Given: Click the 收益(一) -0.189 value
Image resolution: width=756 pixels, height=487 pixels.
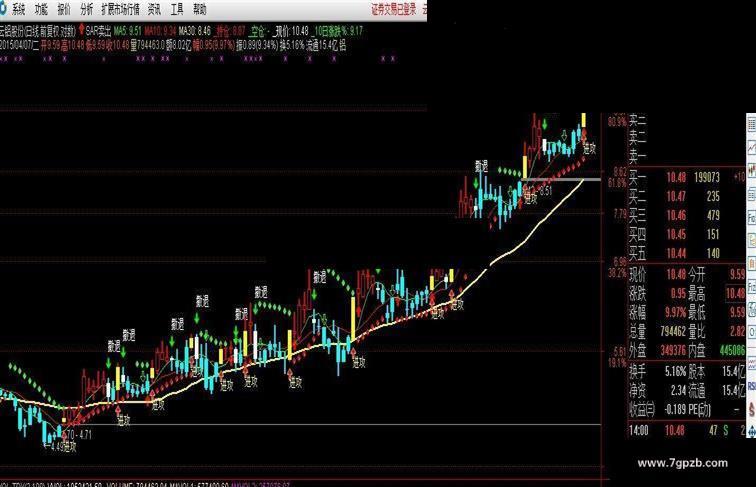Looking at the screenshot, I should pos(675,410).
